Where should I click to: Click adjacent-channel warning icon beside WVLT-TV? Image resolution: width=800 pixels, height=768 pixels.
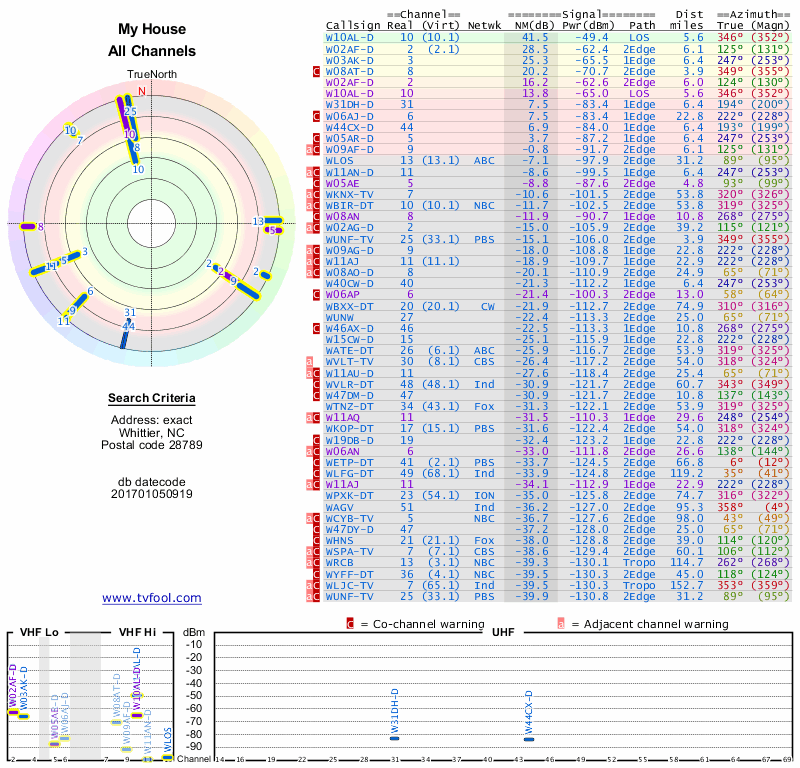310,362
